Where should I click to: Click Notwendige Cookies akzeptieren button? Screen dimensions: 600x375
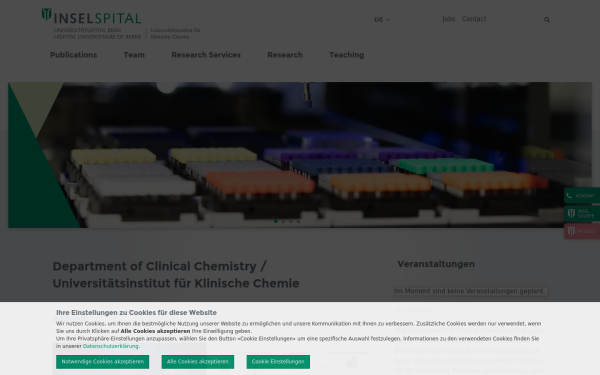point(103,362)
